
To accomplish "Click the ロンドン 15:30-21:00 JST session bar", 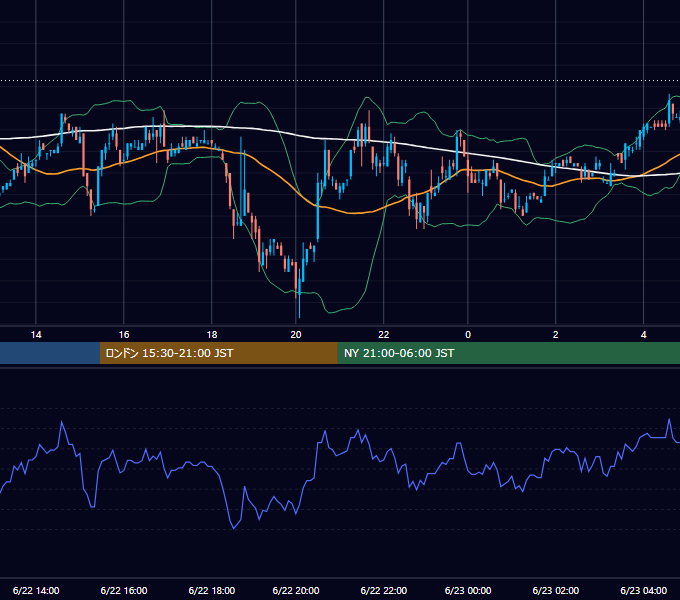I will point(219,353).
